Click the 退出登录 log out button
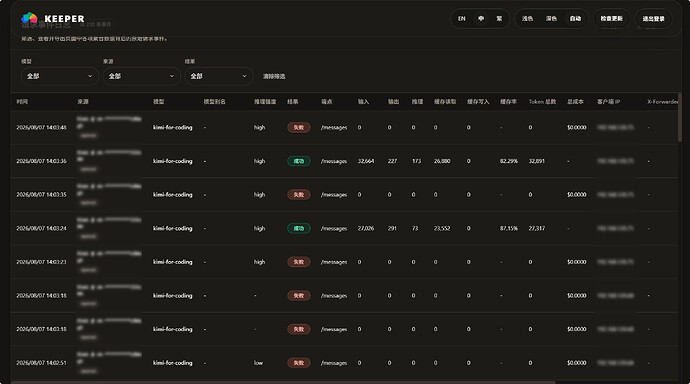 pos(653,18)
